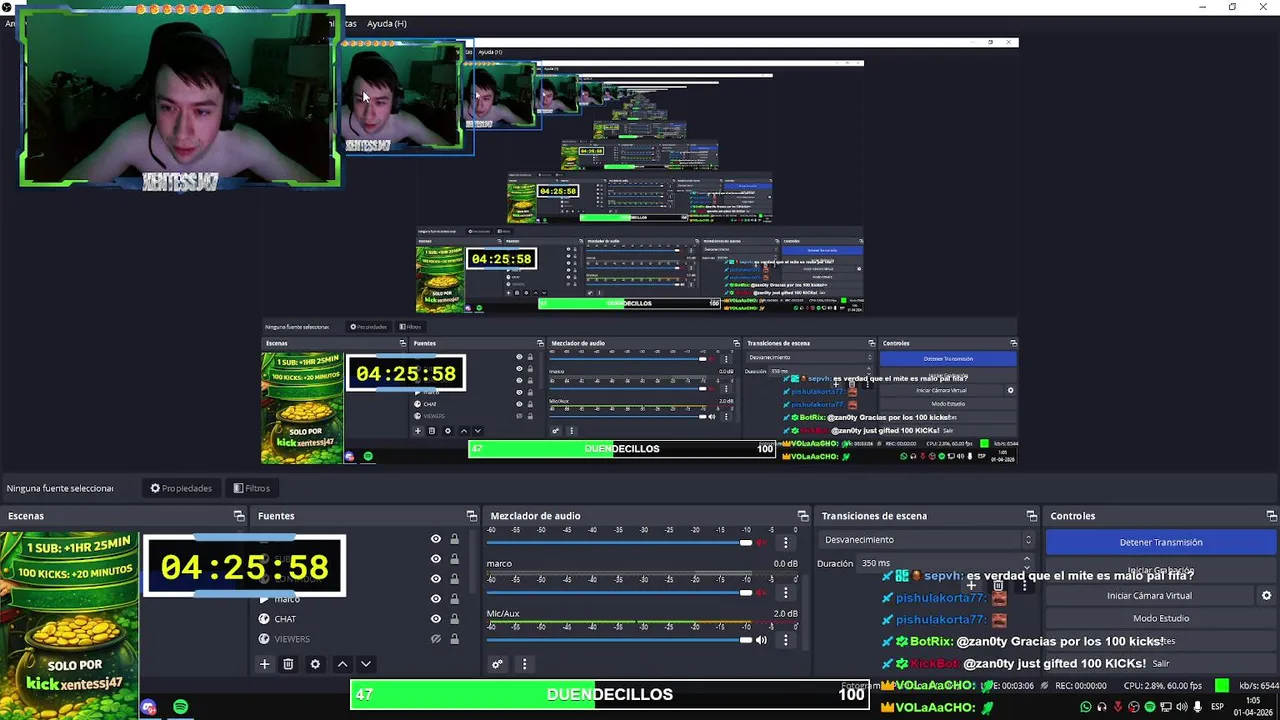Undock the Escenas panel

tap(239, 516)
